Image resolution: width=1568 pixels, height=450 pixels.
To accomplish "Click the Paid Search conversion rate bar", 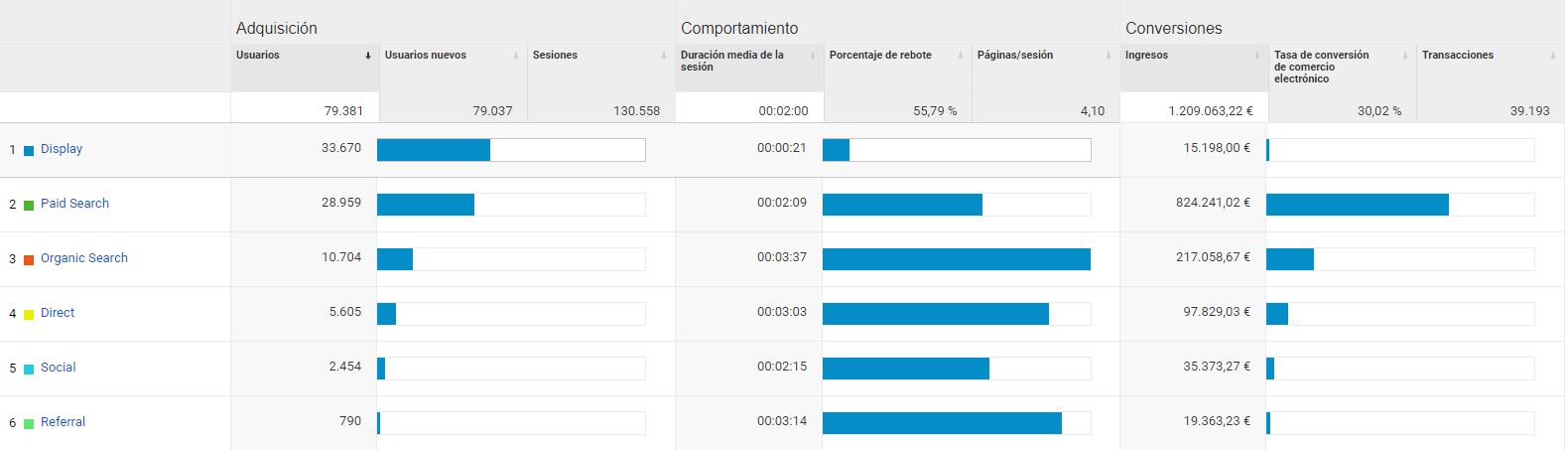I will click(x=1358, y=205).
